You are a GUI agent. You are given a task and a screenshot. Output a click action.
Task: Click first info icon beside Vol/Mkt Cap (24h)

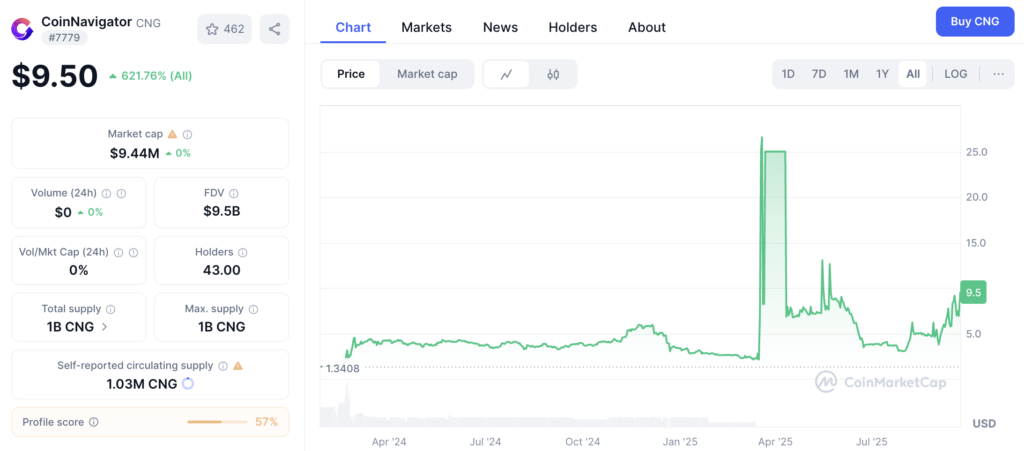tap(119, 252)
